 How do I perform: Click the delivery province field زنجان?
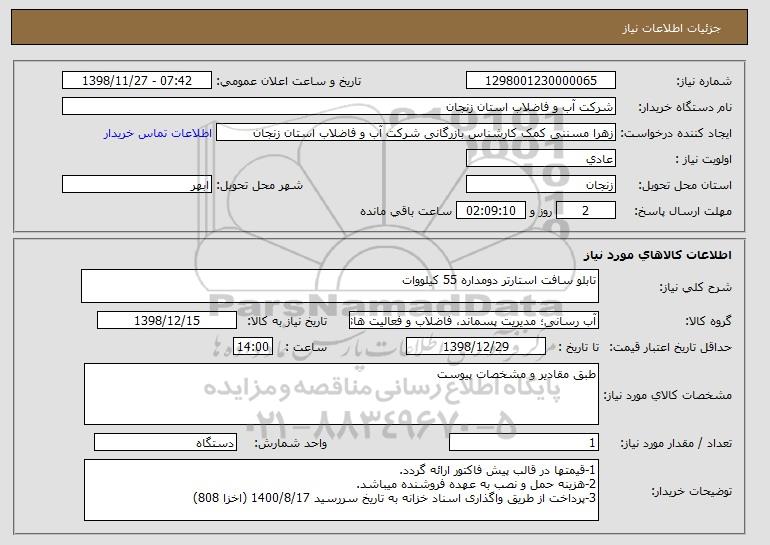pyautogui.click(x=541, y=185)
